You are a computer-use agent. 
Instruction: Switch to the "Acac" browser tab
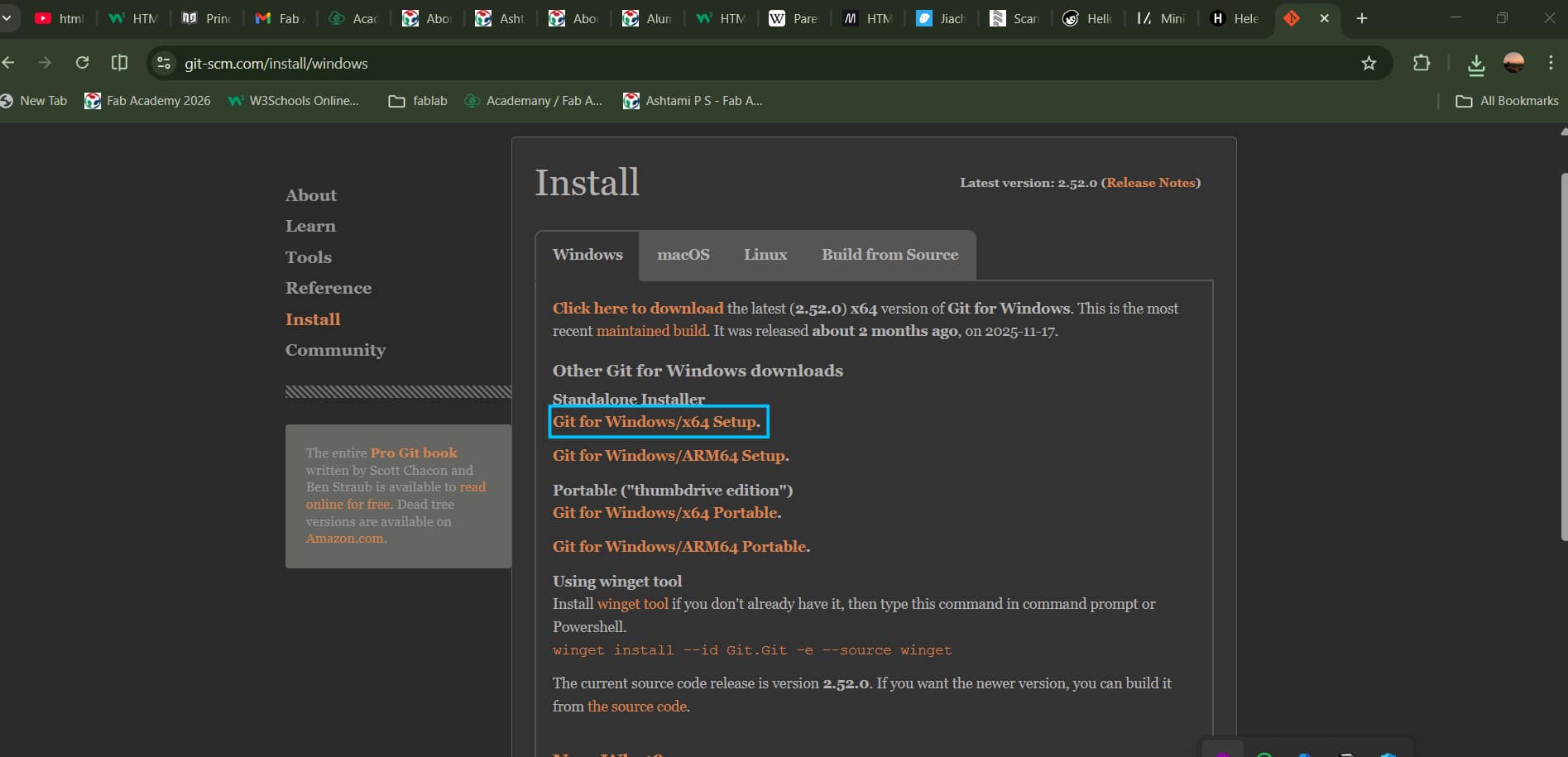click(x=354, y=18)
